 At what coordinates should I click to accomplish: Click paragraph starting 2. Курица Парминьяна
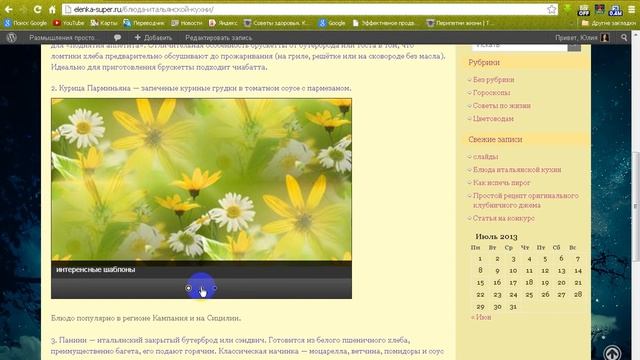(201, 88)
